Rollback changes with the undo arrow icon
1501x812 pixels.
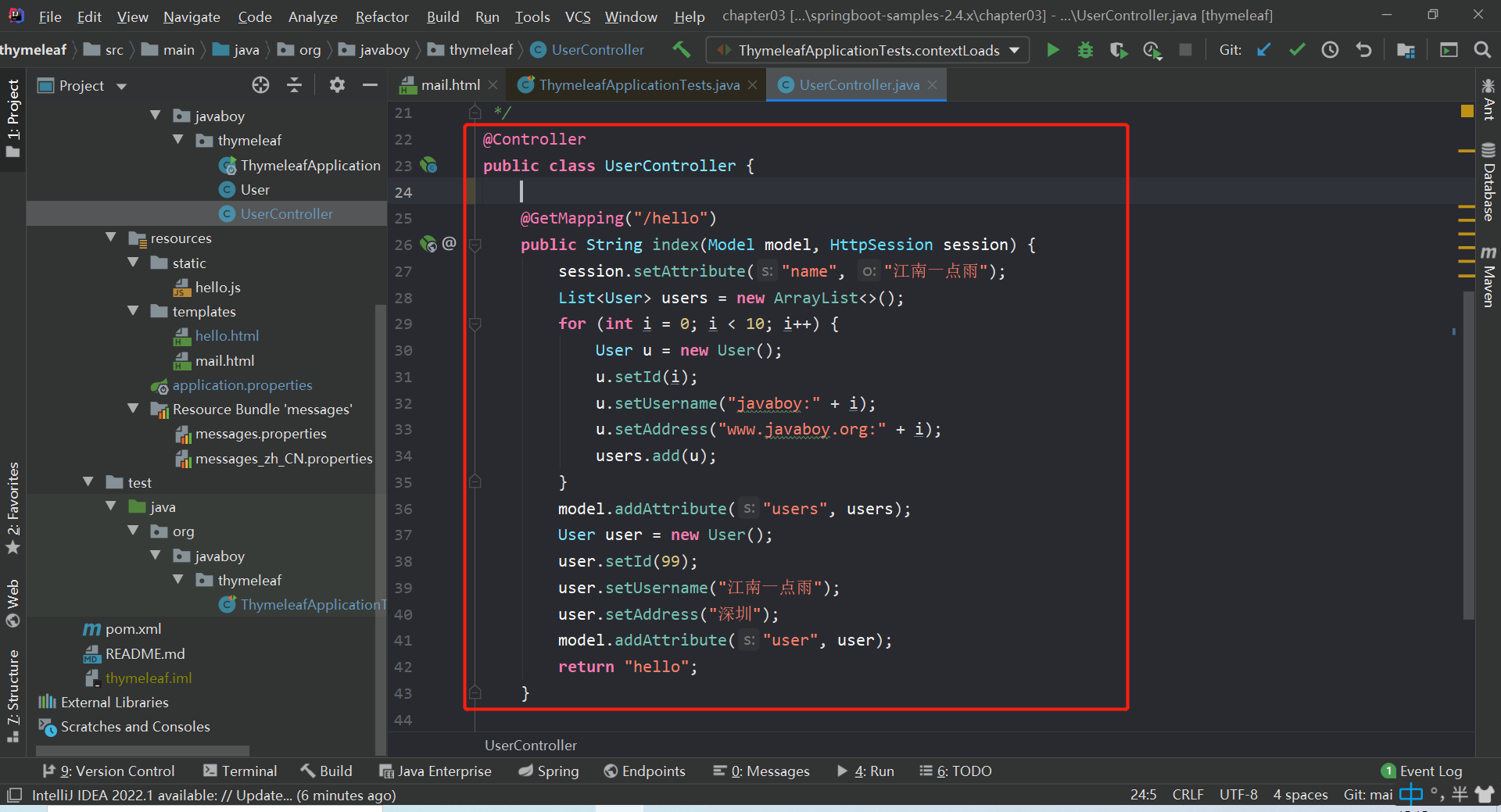1363,50
